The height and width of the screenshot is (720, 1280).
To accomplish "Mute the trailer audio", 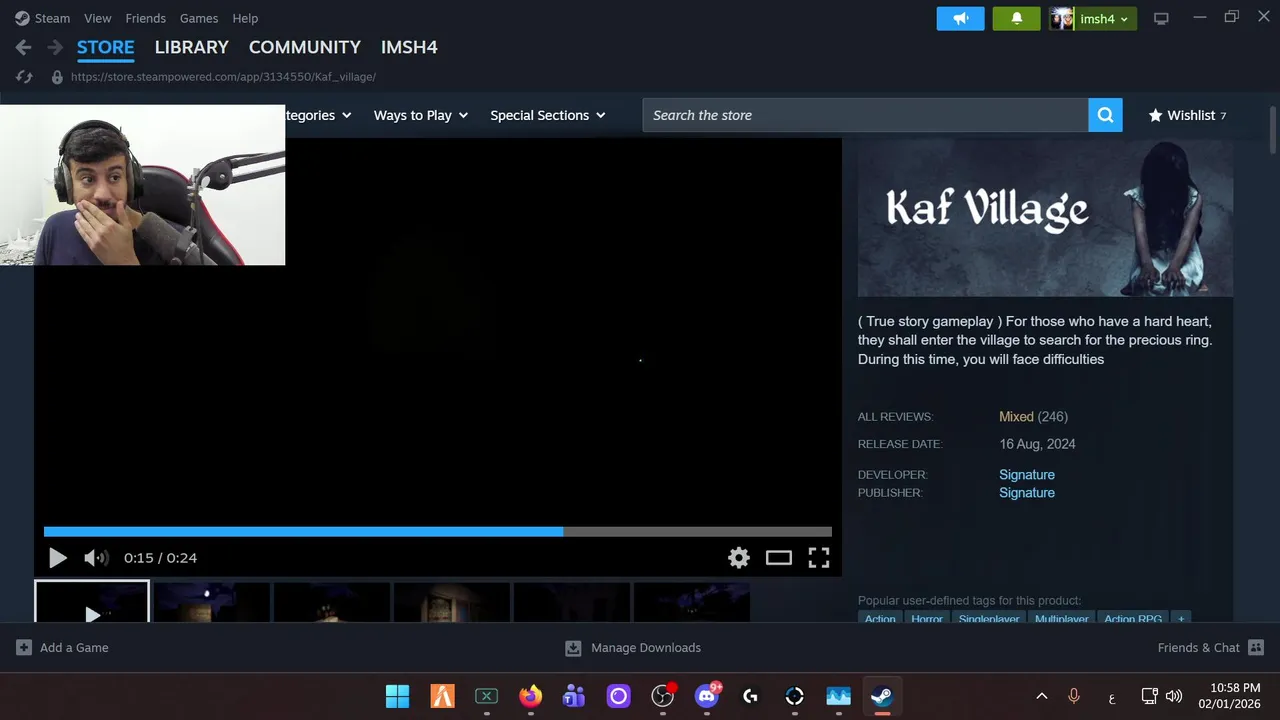I will click(x=96, y=558).
